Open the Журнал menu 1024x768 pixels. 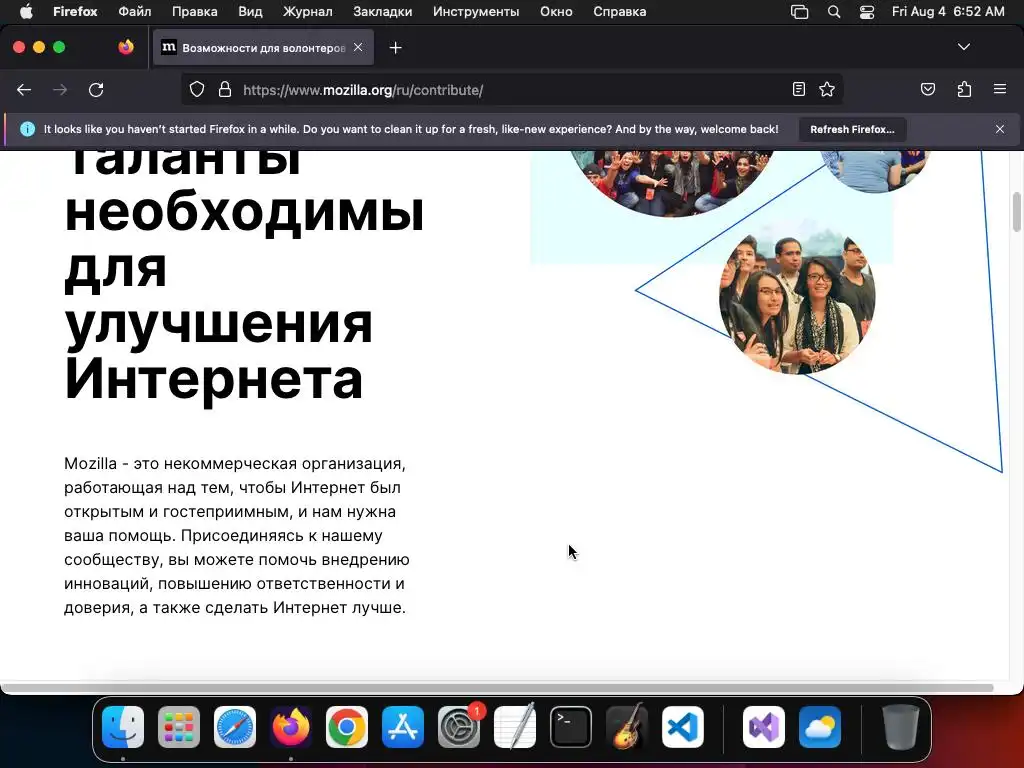click(308, 12)
